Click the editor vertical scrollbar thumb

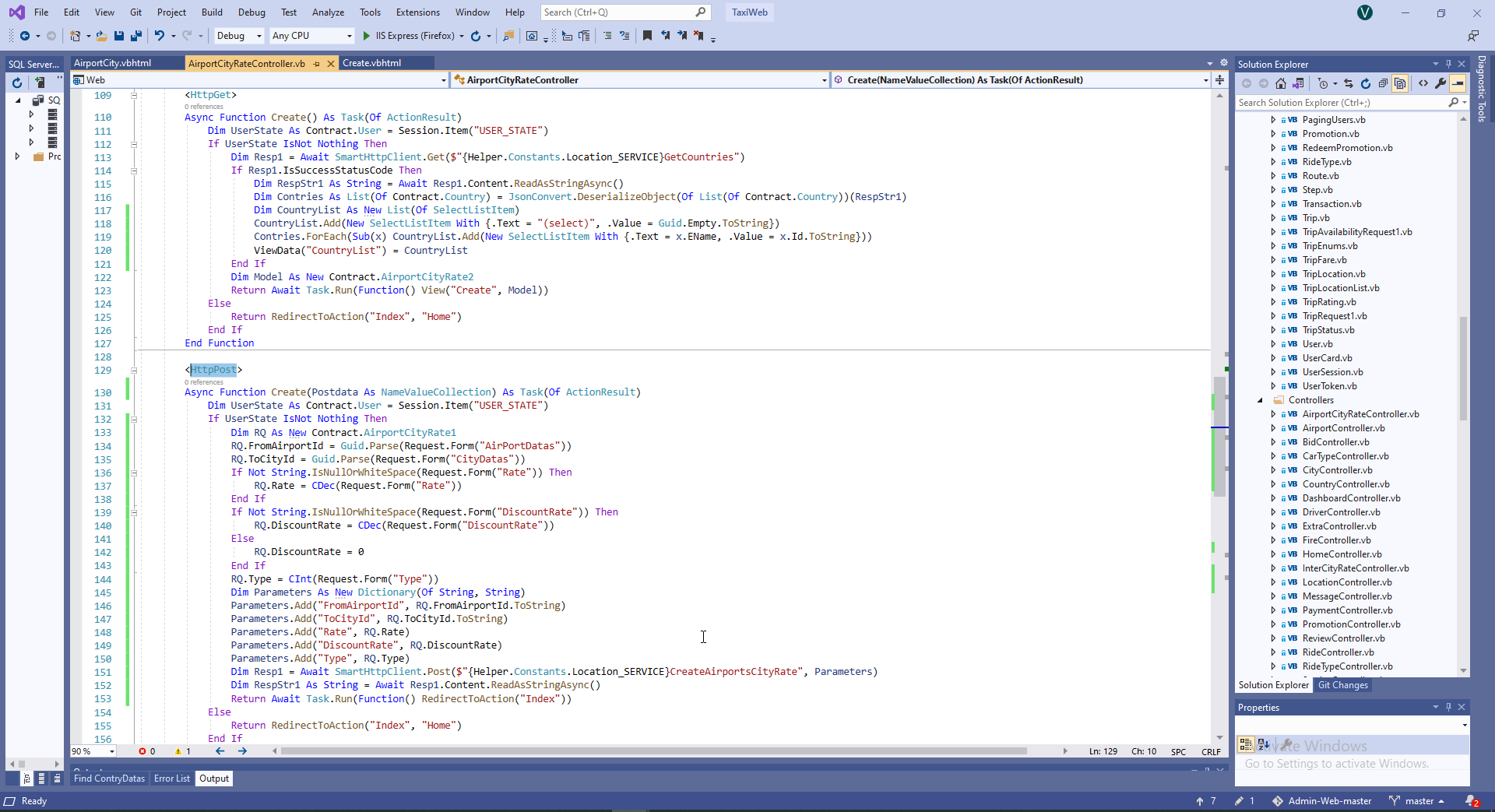pos(1219,436)
